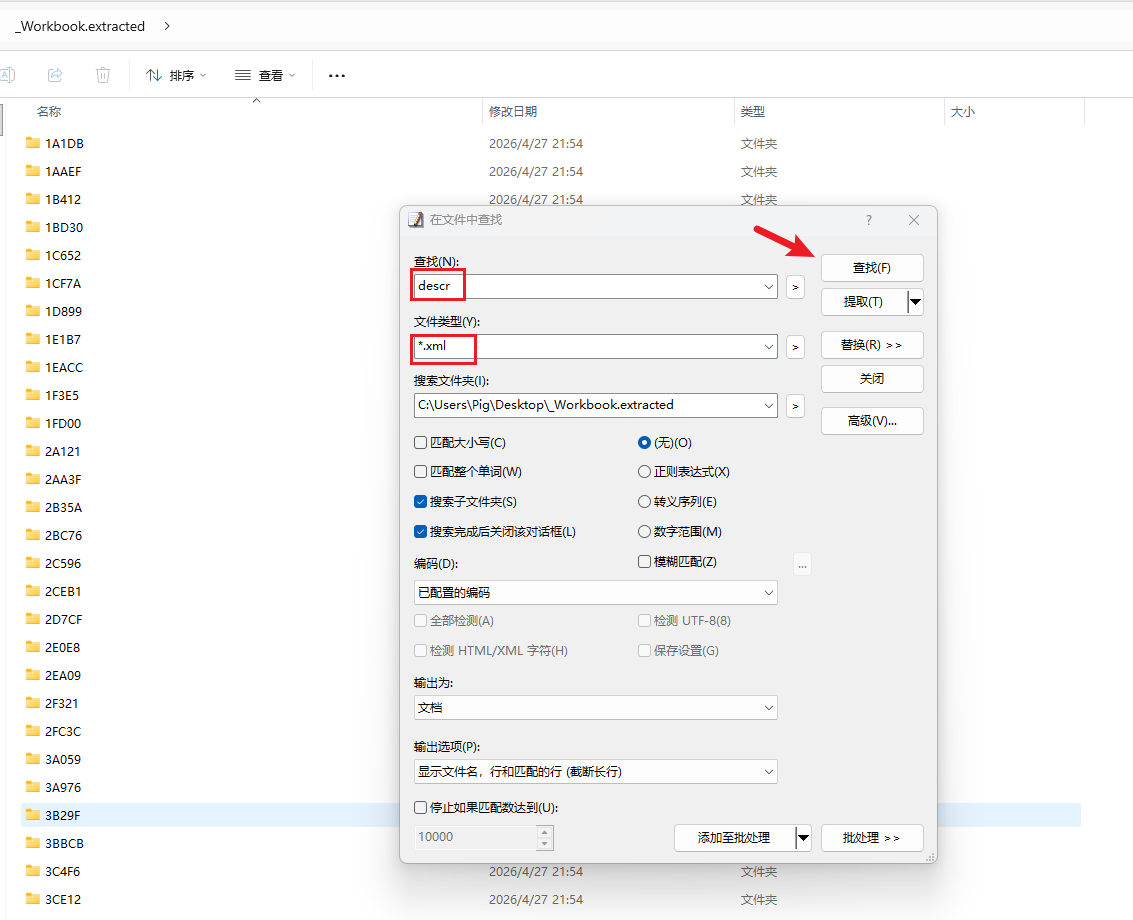This screenshot has height=920, width=1133.
Task: Open the Sort menu in toolbar
Action: (176, 75)
